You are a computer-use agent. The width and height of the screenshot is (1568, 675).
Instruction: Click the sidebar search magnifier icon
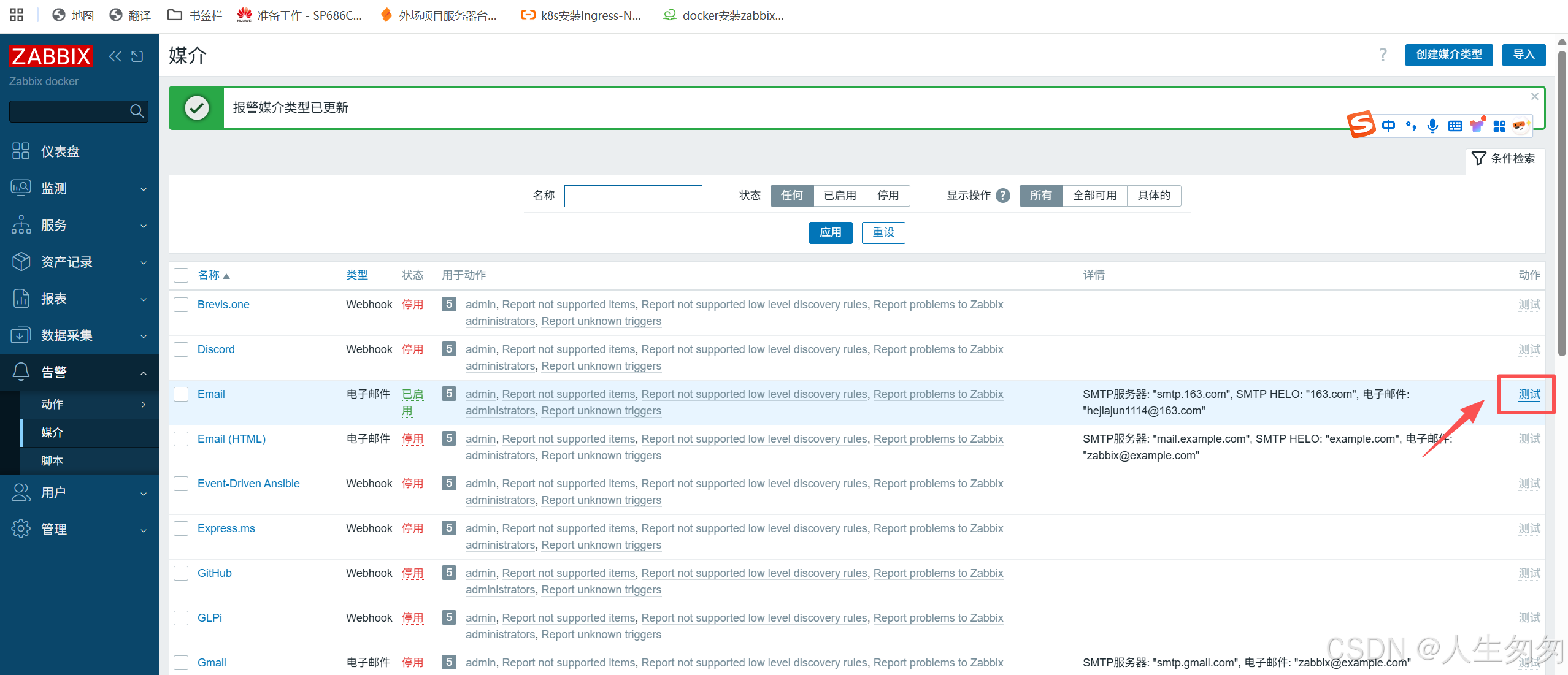pyautogui.click(x=136, y=111)
